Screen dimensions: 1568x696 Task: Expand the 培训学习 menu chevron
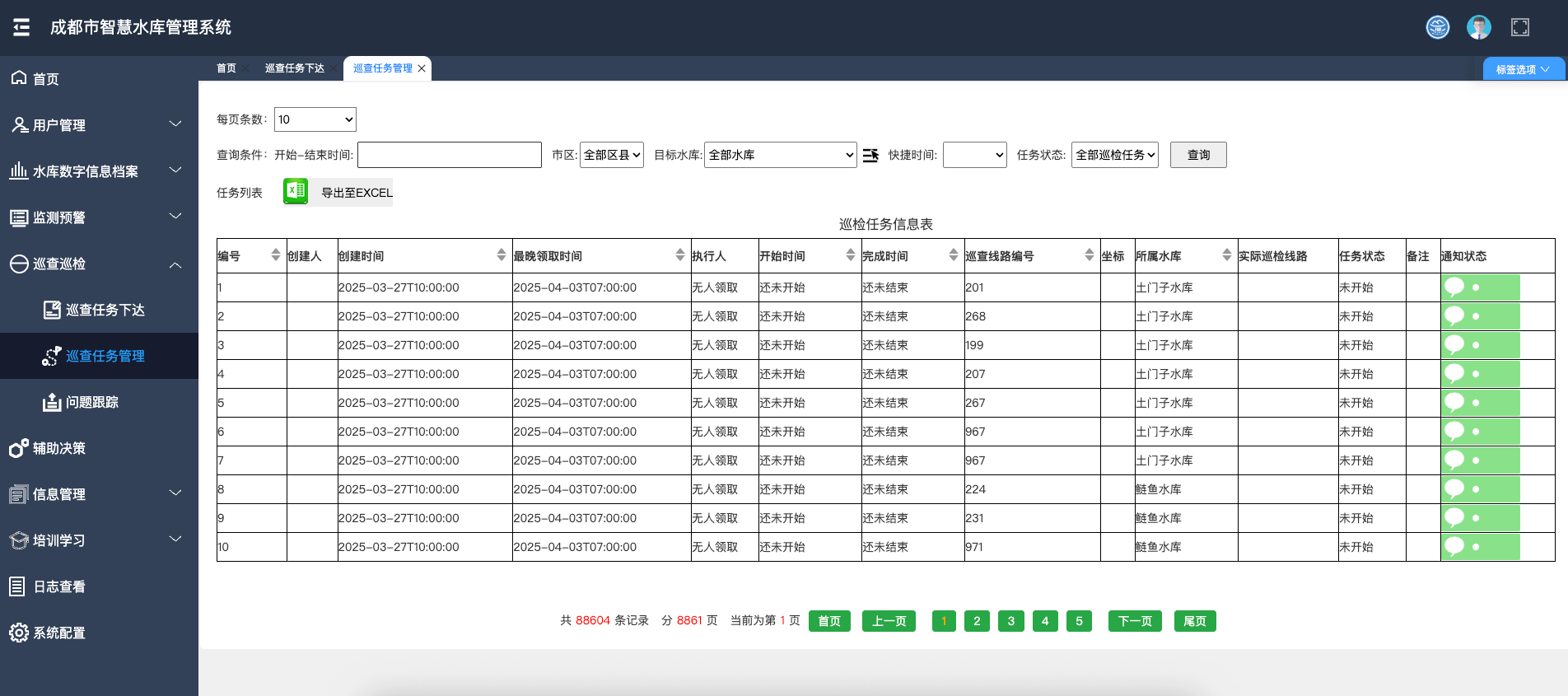(x=175, y=540)
